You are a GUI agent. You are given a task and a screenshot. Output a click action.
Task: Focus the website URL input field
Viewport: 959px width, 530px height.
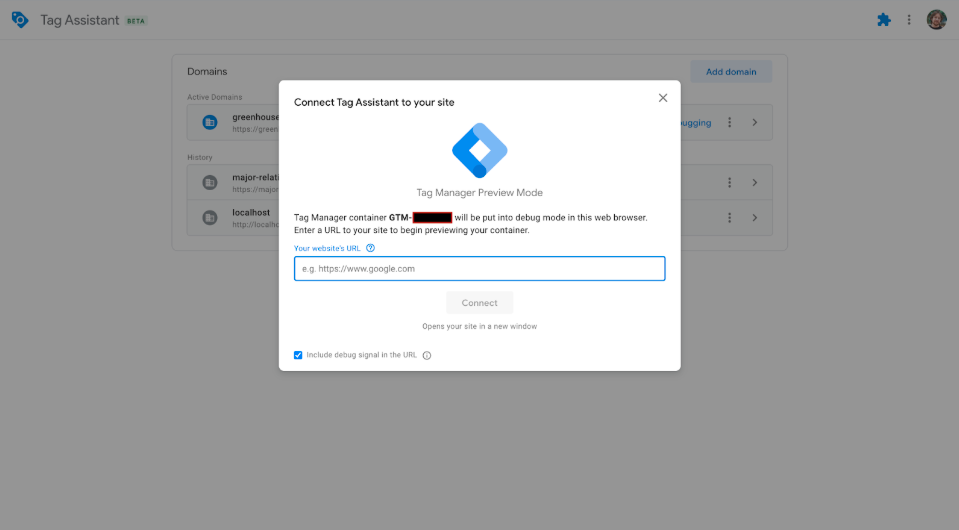tap(479, 268)
